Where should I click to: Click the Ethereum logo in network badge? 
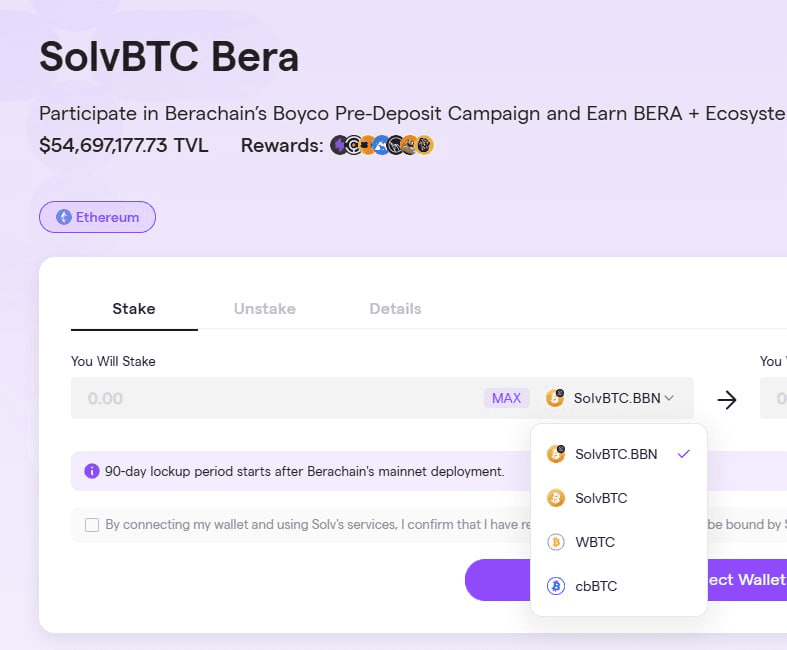[x=64, y=217]
